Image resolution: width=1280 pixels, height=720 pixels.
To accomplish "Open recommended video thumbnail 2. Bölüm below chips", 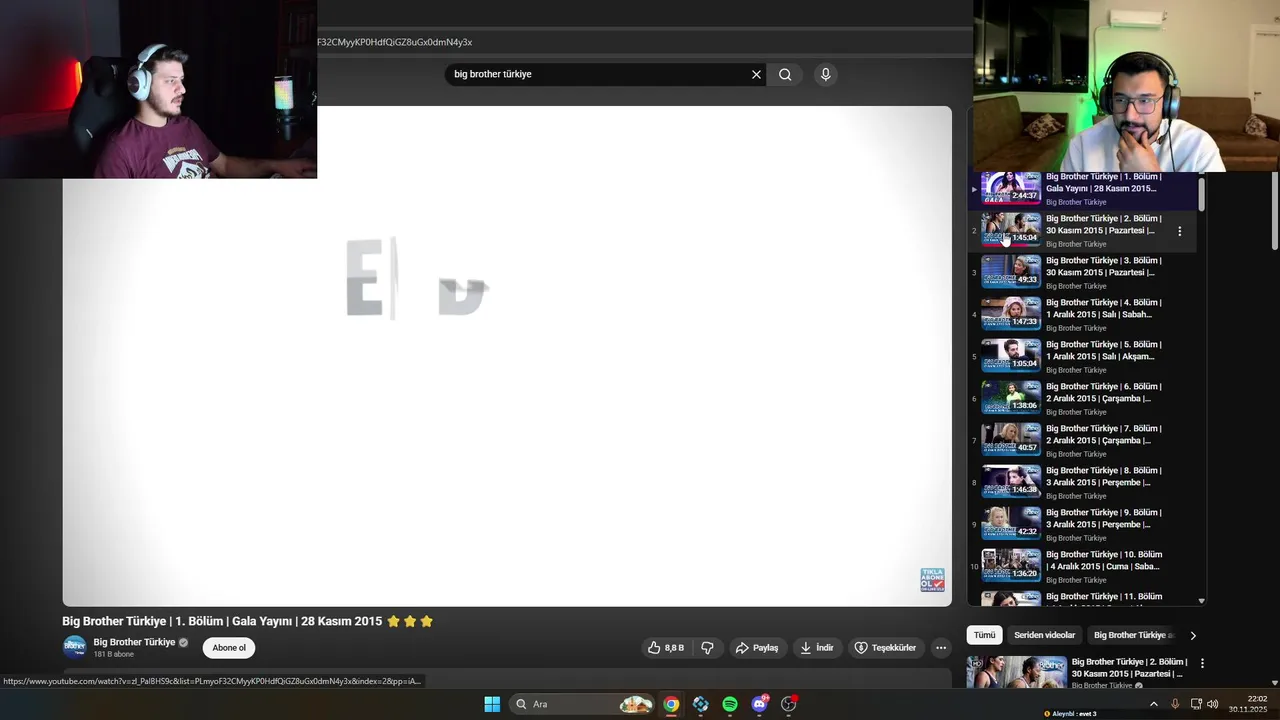I will (1016, 672).
